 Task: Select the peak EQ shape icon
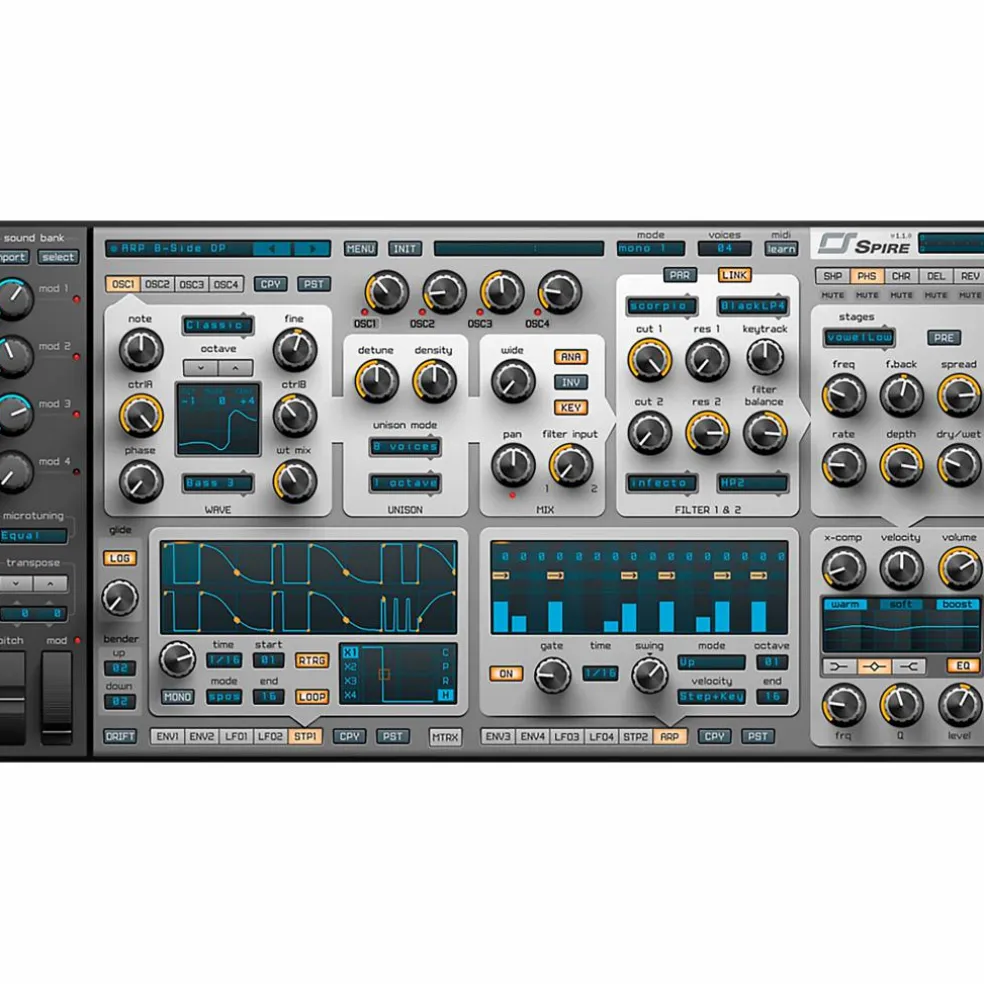pyautogui.click(x=874, y=666)
